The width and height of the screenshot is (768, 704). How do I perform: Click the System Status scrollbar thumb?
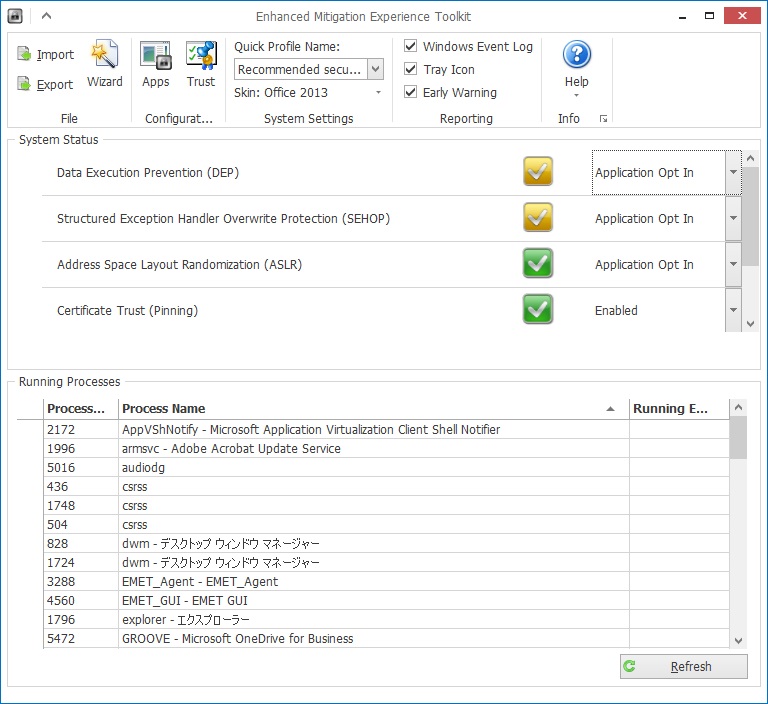pyautogui.click(x=750, y=217)
